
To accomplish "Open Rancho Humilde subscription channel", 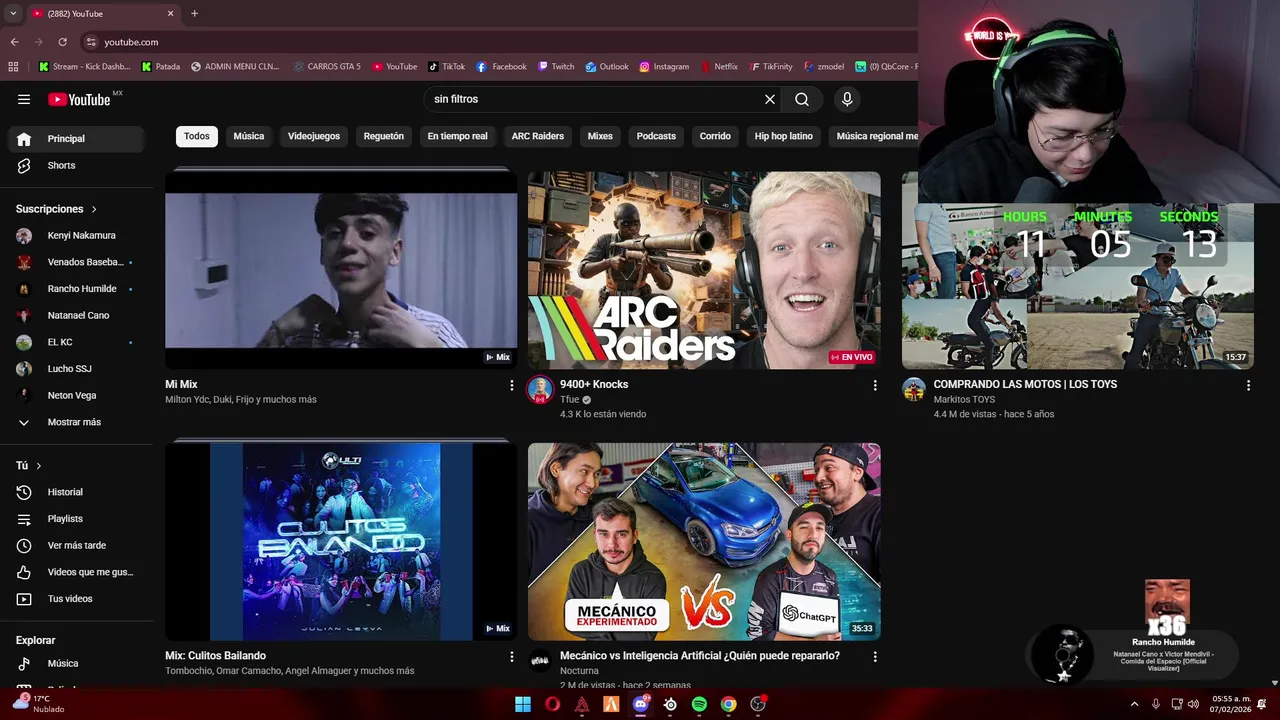I will coord(76,289).
